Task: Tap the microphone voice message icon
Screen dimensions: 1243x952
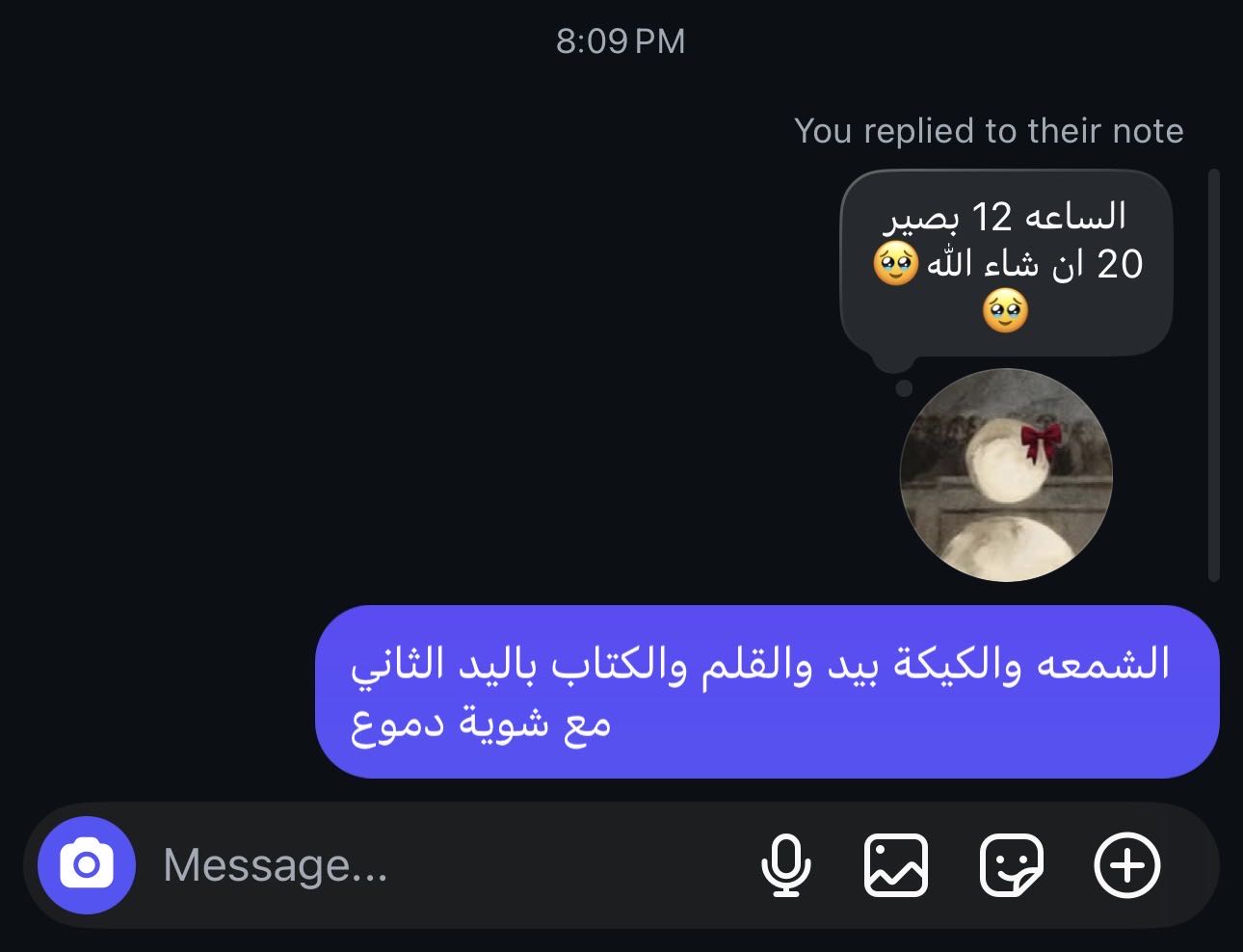Action: coord(786,865)
